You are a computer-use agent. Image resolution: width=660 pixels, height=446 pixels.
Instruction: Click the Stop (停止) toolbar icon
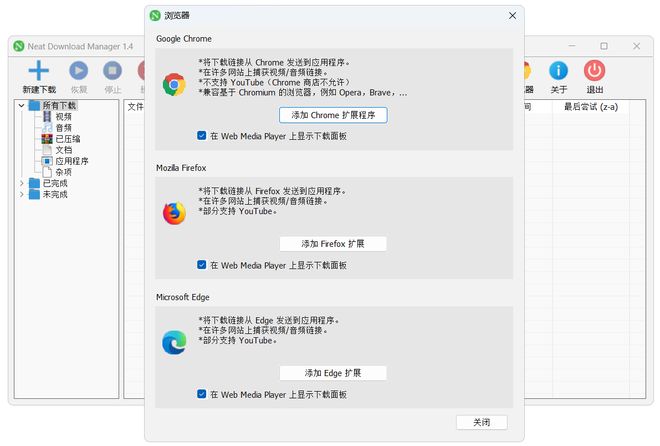(x=112, y=70)
